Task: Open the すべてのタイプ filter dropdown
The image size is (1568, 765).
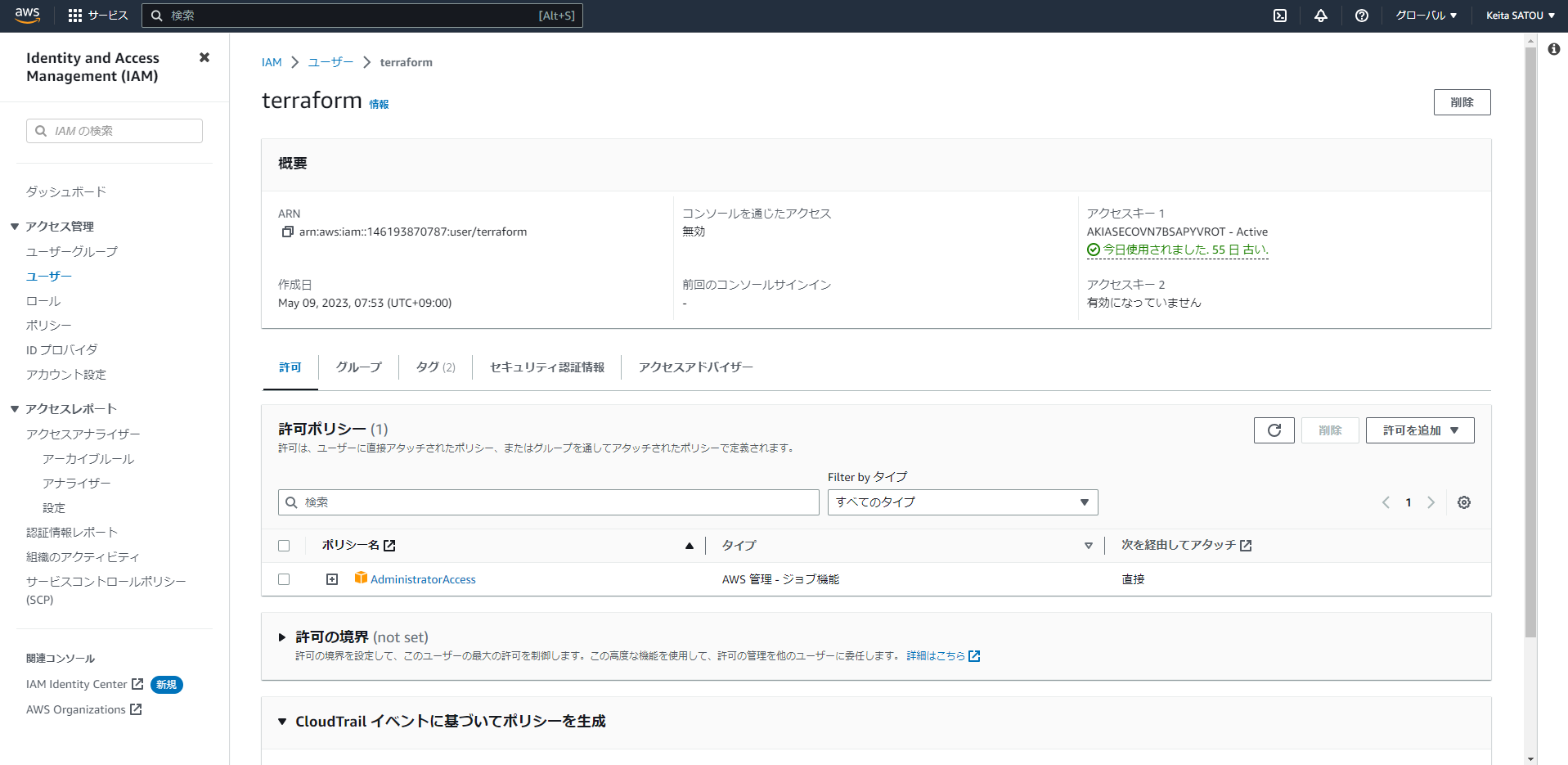Action: [x=963, y=502]
